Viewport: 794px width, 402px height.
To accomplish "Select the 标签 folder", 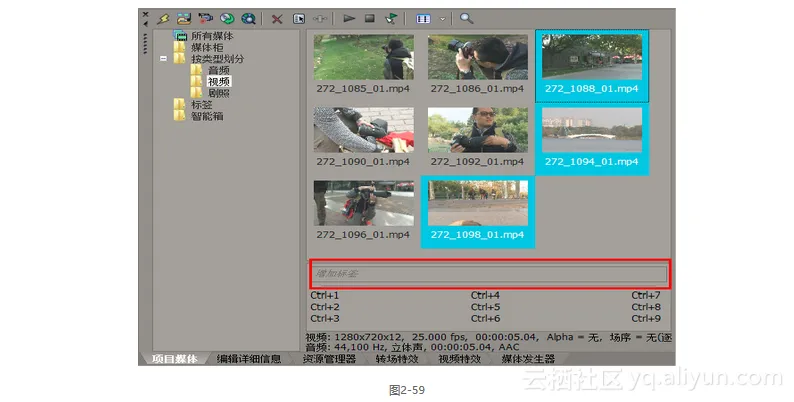I will point(202,105).
